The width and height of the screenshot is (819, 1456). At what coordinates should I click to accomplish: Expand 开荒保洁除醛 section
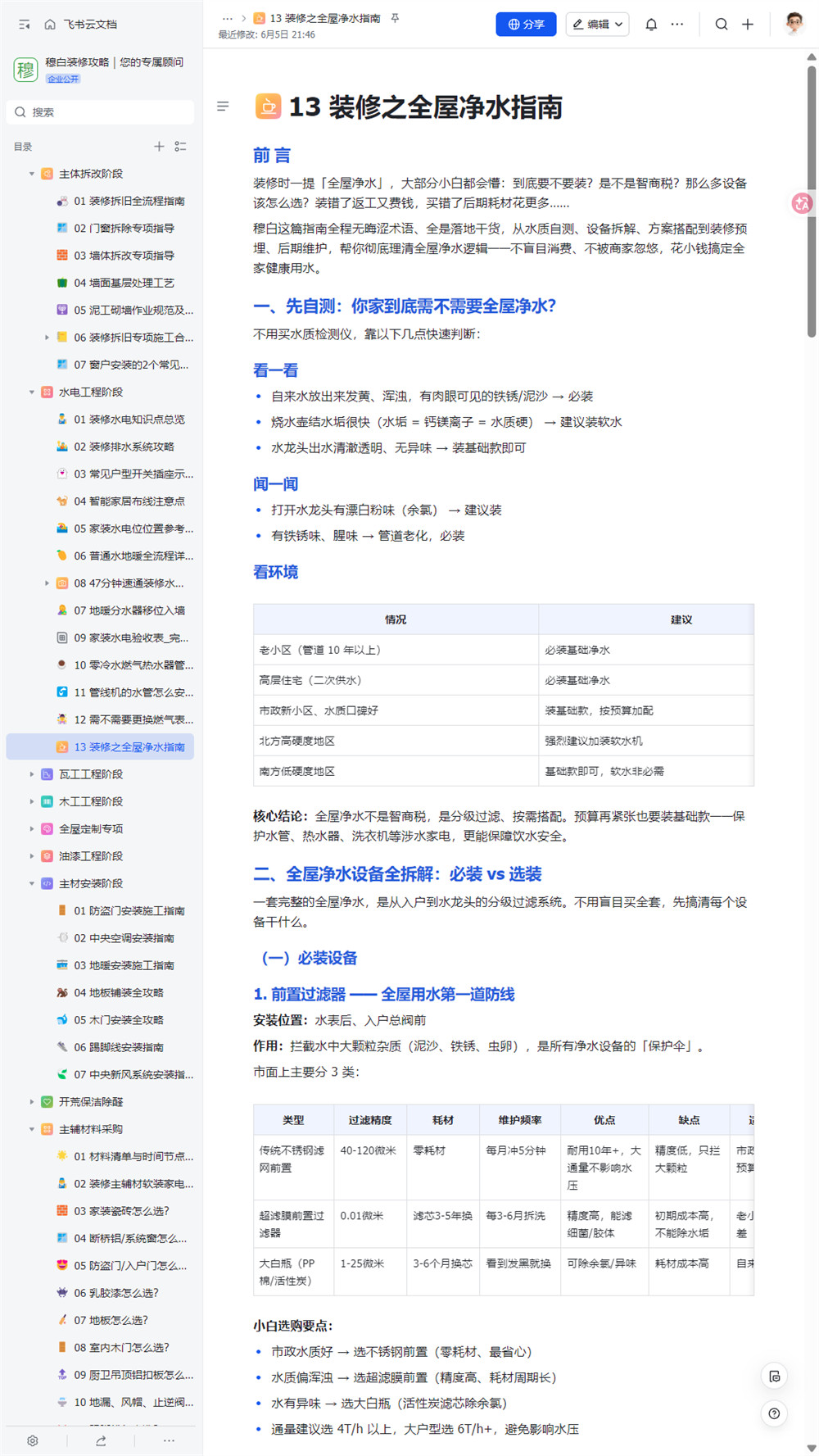[x=32, y=1102]
